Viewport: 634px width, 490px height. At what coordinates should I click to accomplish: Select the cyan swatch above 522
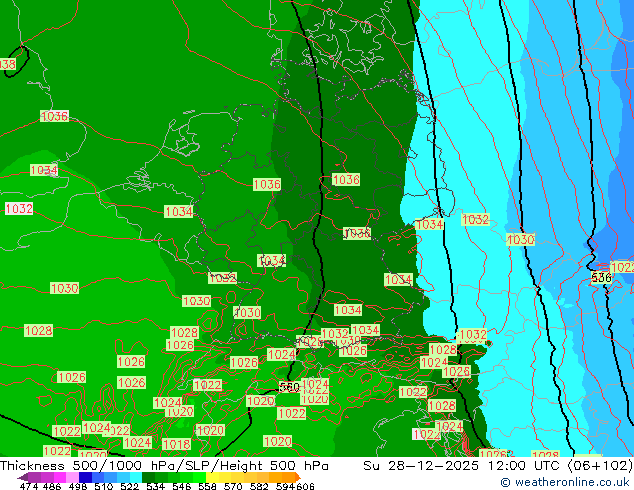136,477
